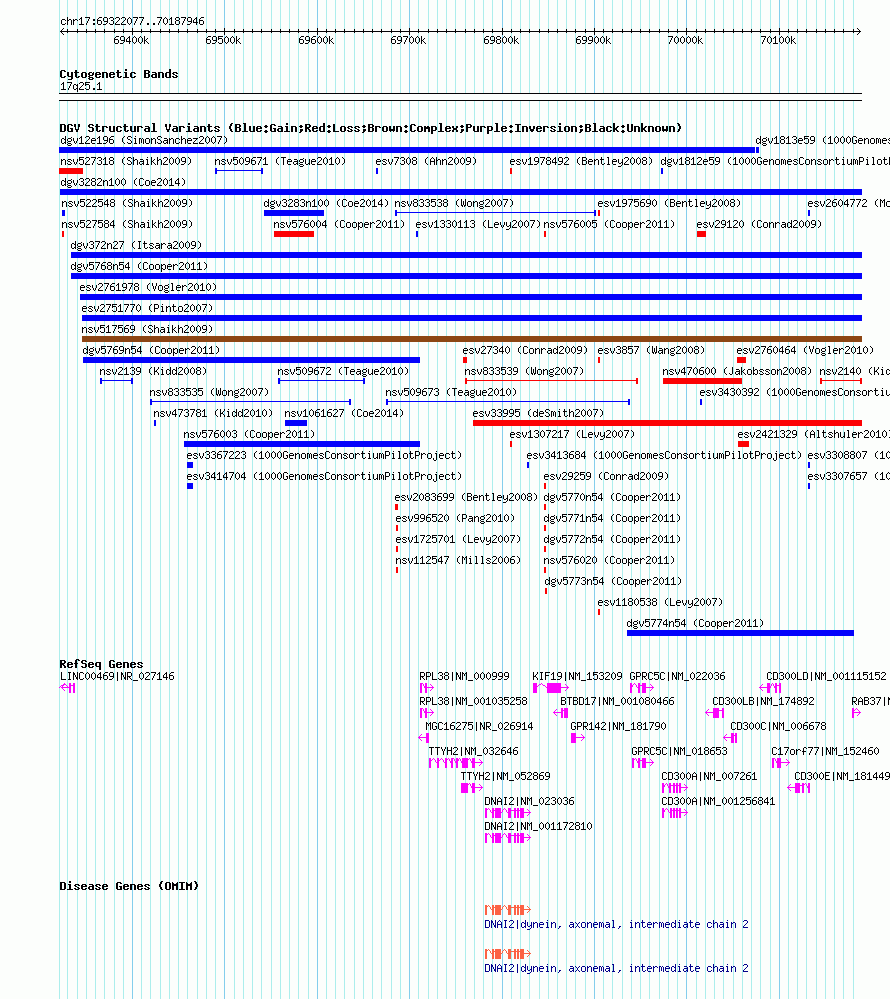Open esv29259 (Conrad2009) variant
This screenshot has height=999, width=890.
(606, 477)
